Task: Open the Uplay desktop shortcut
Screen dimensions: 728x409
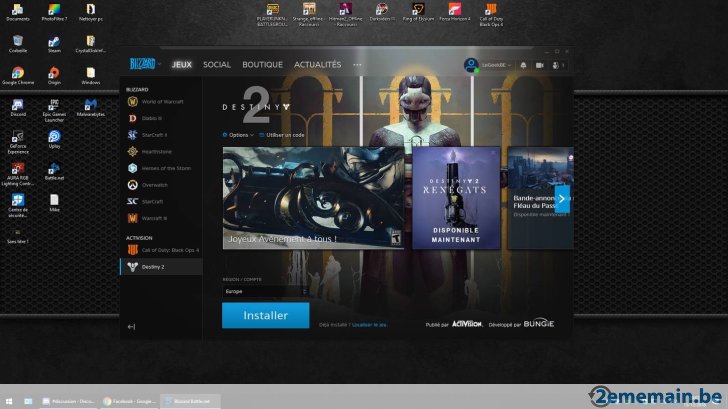Action: point(54,139)
